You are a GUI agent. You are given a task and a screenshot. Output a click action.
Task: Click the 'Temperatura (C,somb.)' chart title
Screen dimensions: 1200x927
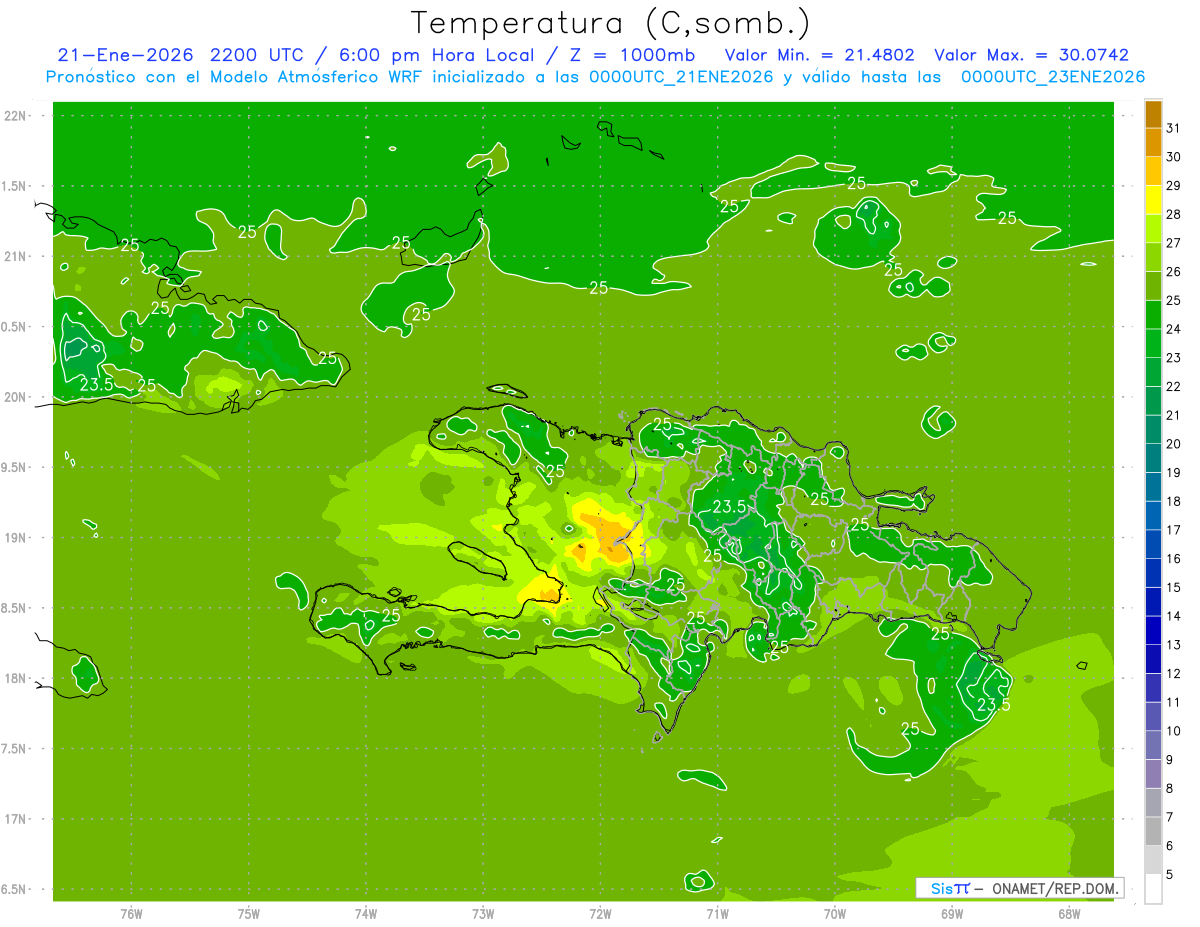click(611, 23)
